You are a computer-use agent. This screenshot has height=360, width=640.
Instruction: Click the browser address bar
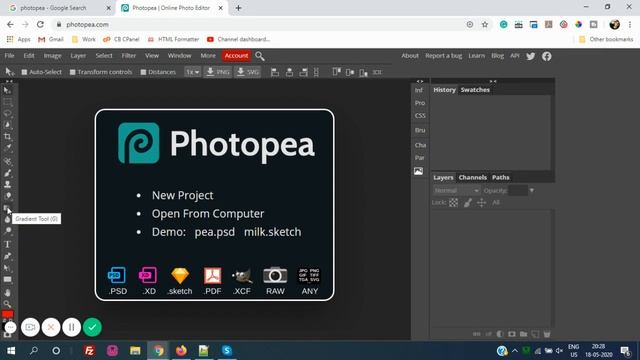pos(261,24)
